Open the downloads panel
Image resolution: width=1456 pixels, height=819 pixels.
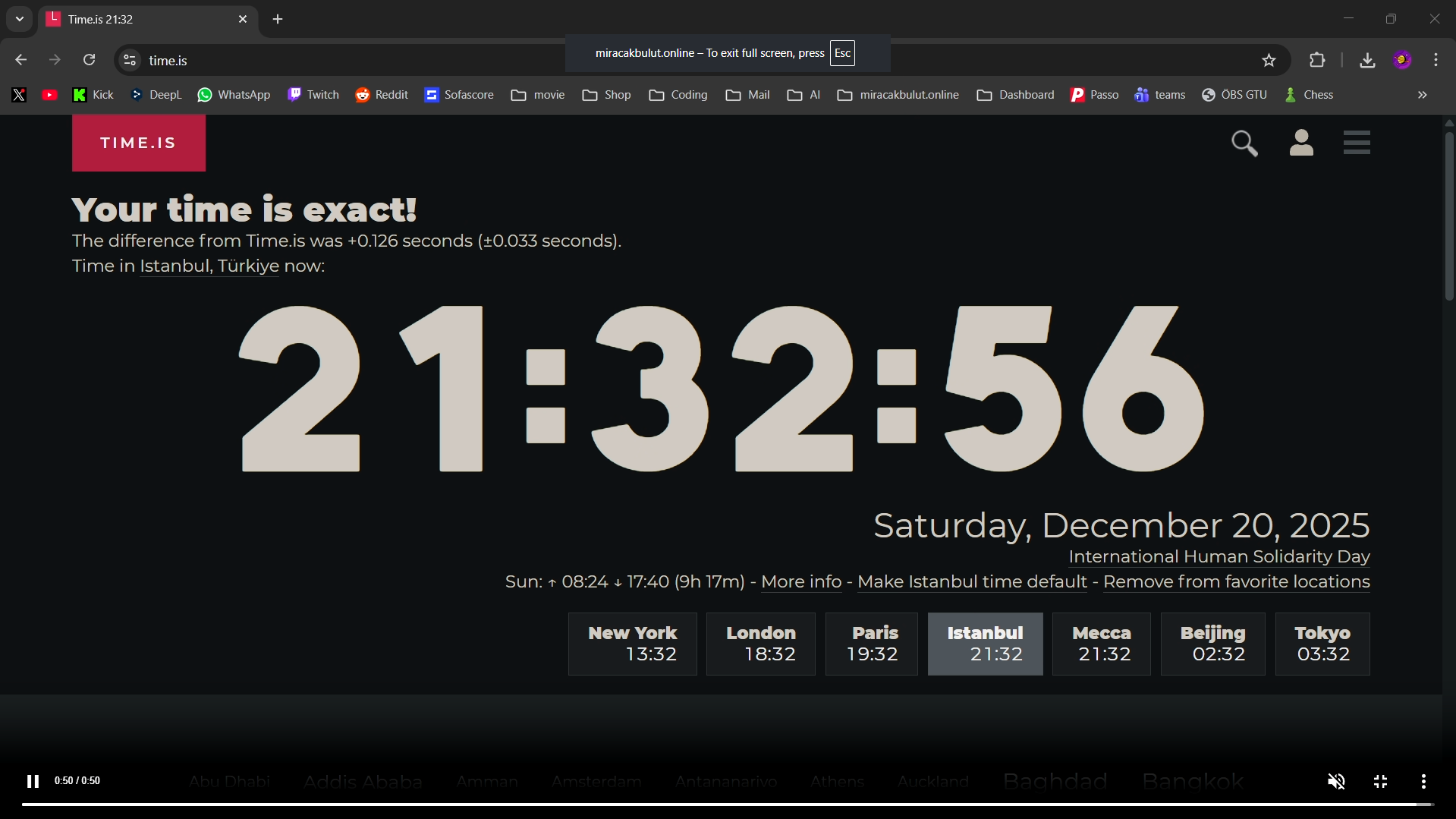click(1367, 60)
